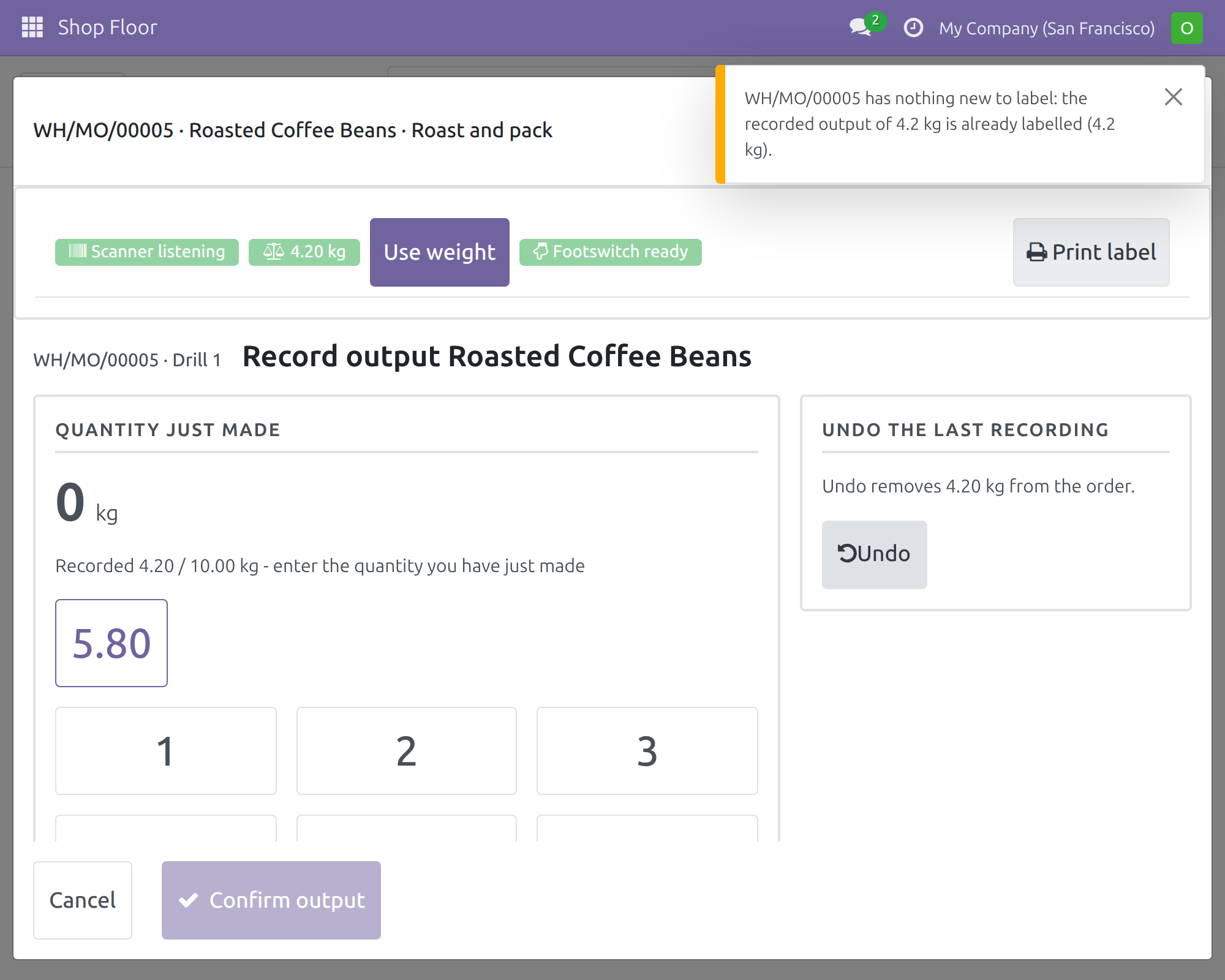The width and height of the screenshot is (1225, 980).
Task: Click the Print label button
Action: (x=1091, y=252)
